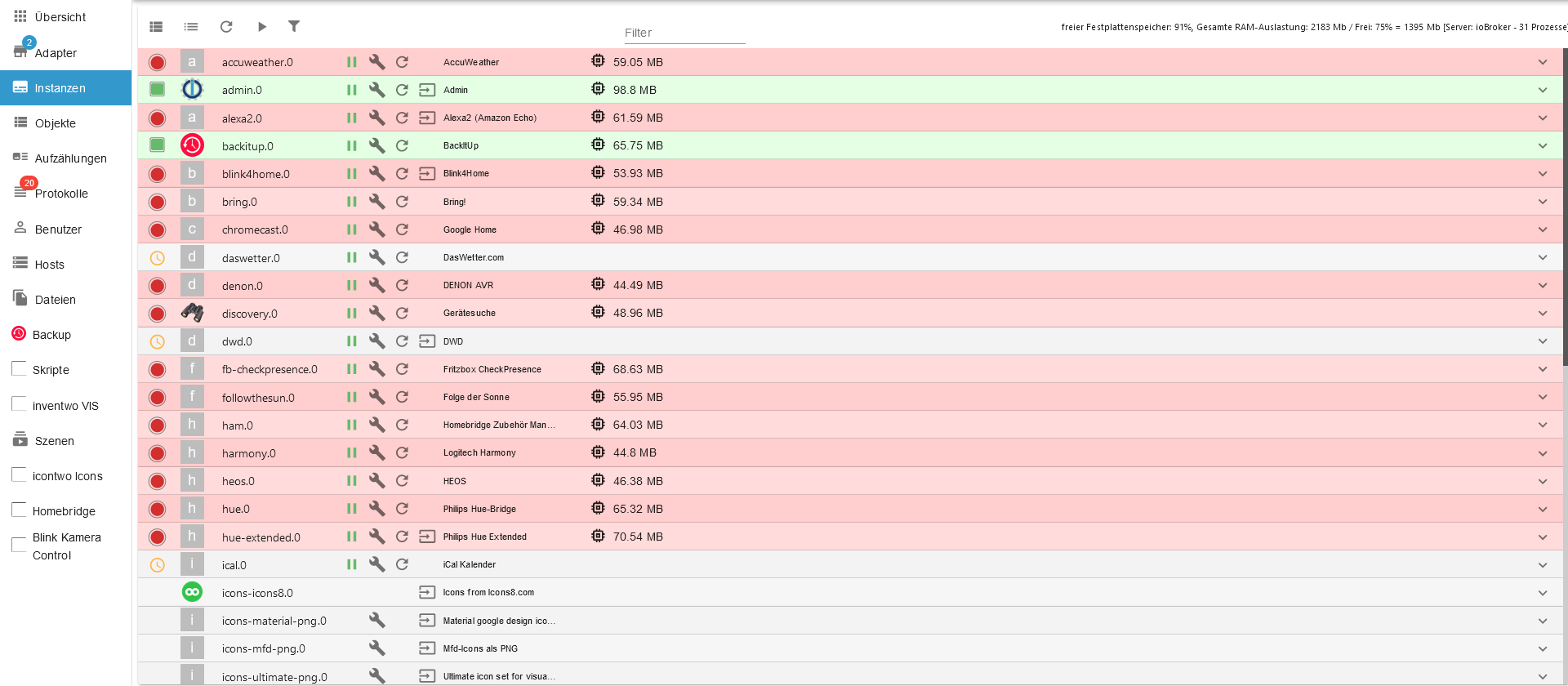Image resolution: width=1568 pixels, height=686 pixels.
Task: Open icons-icons8.0 web link icon
Action: 427,592
